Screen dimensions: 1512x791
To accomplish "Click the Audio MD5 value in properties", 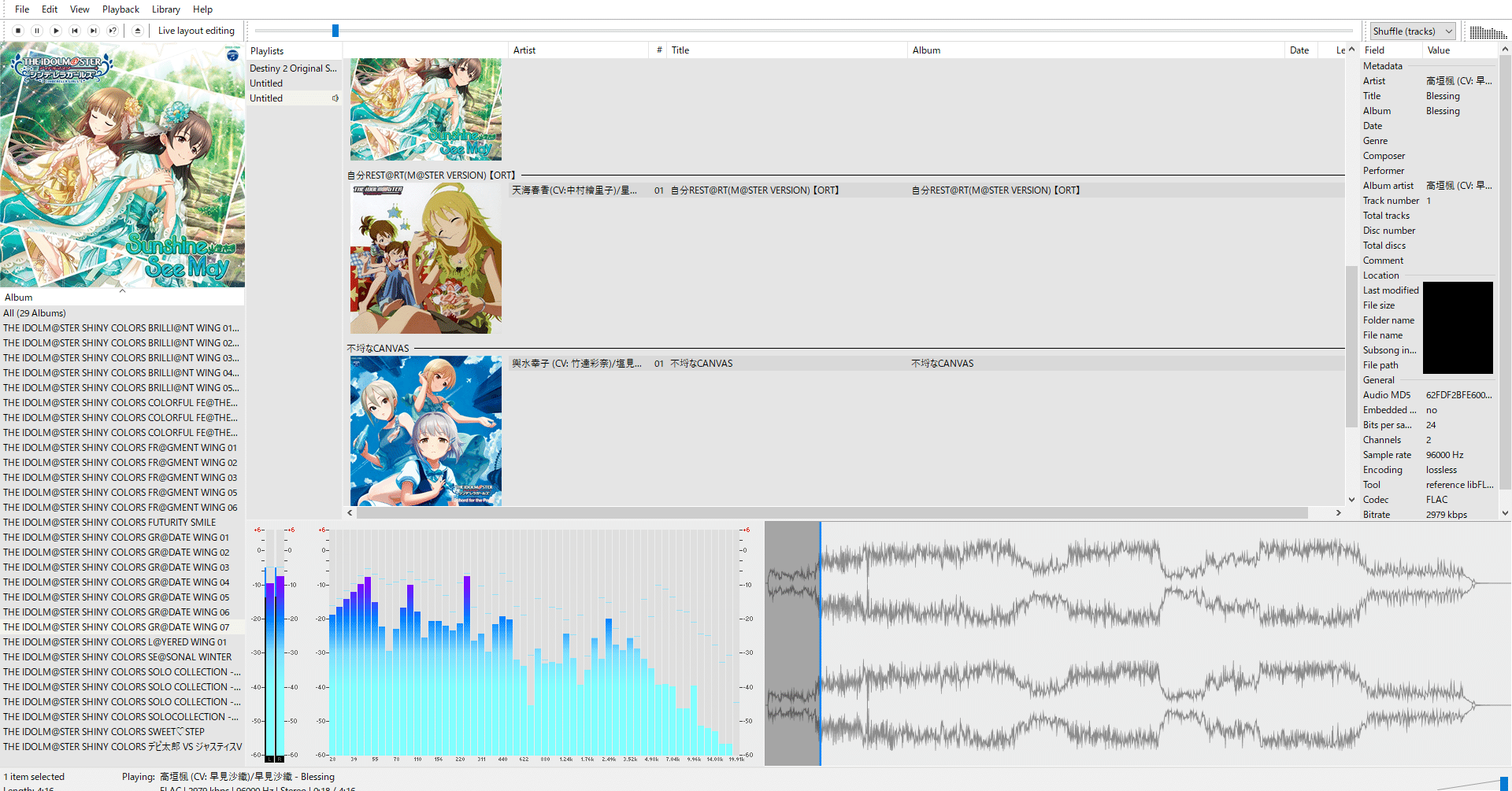I will (1458, 395).
